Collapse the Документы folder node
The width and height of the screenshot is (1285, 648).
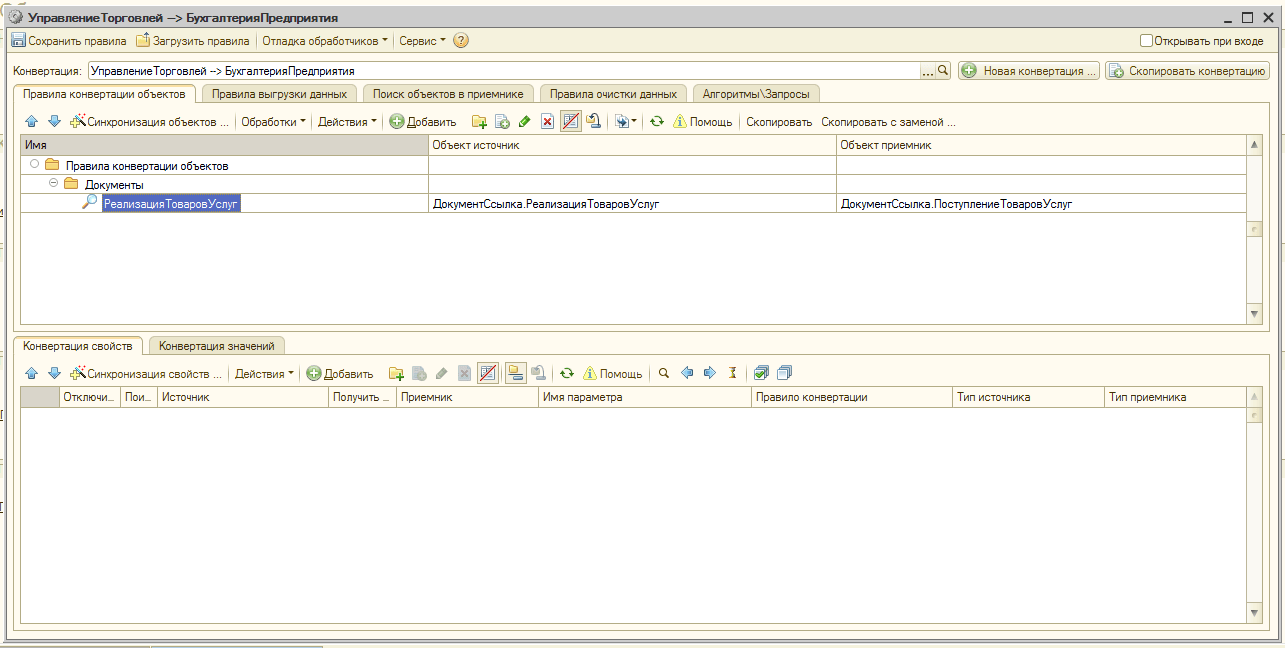tap(54, 184)
